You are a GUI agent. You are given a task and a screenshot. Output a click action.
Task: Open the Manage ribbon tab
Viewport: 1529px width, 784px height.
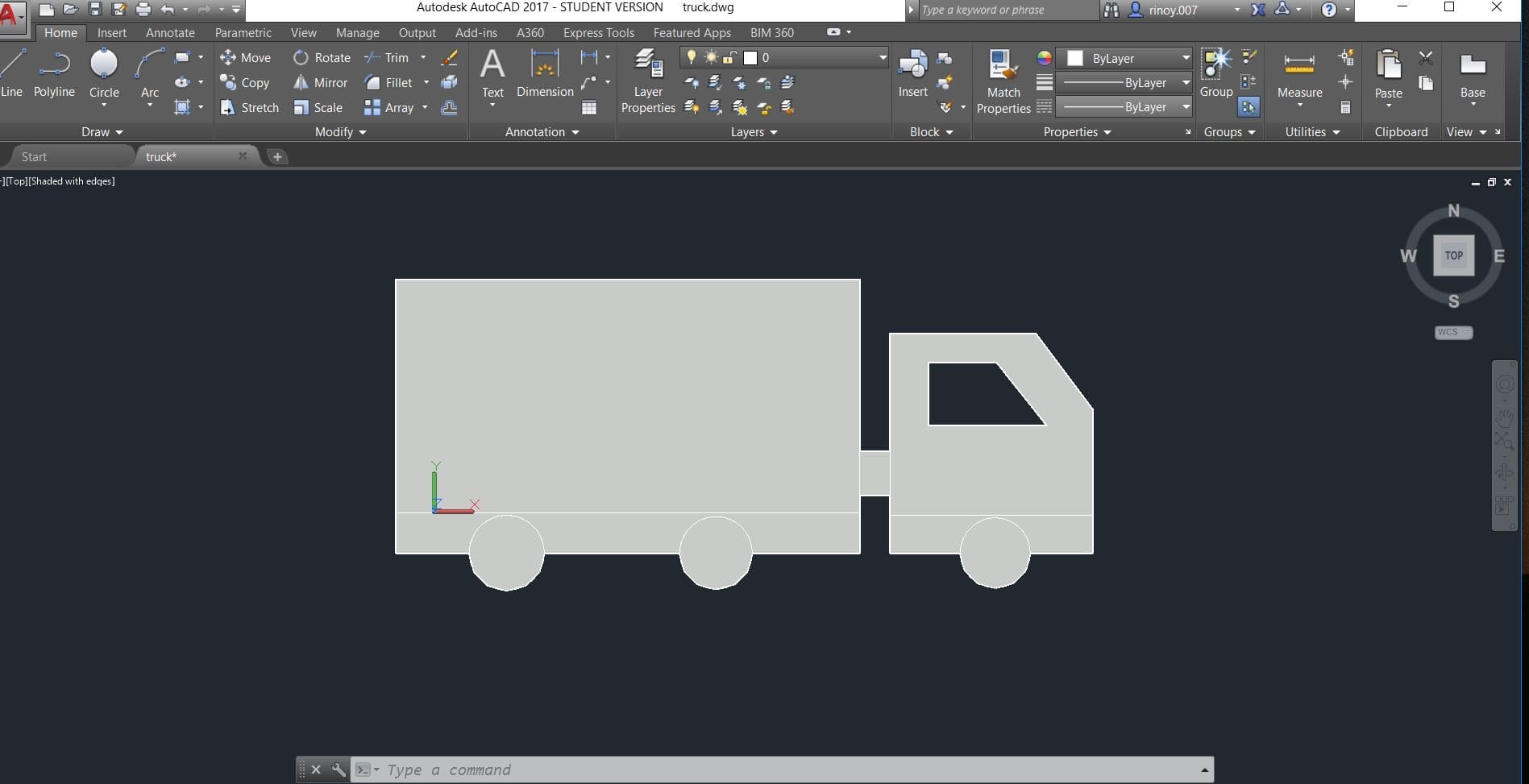[357, 32]
